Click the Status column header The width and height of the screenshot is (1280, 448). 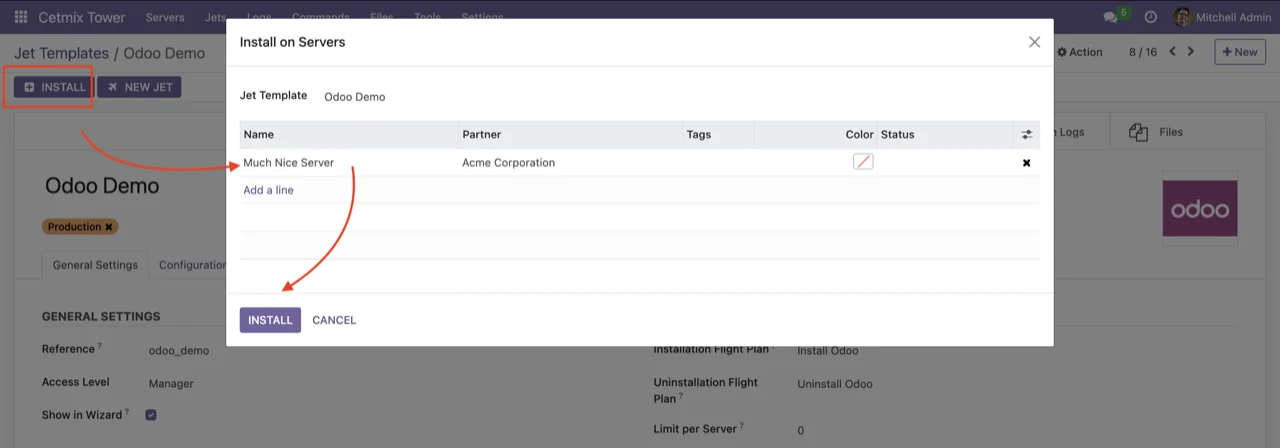944,134
